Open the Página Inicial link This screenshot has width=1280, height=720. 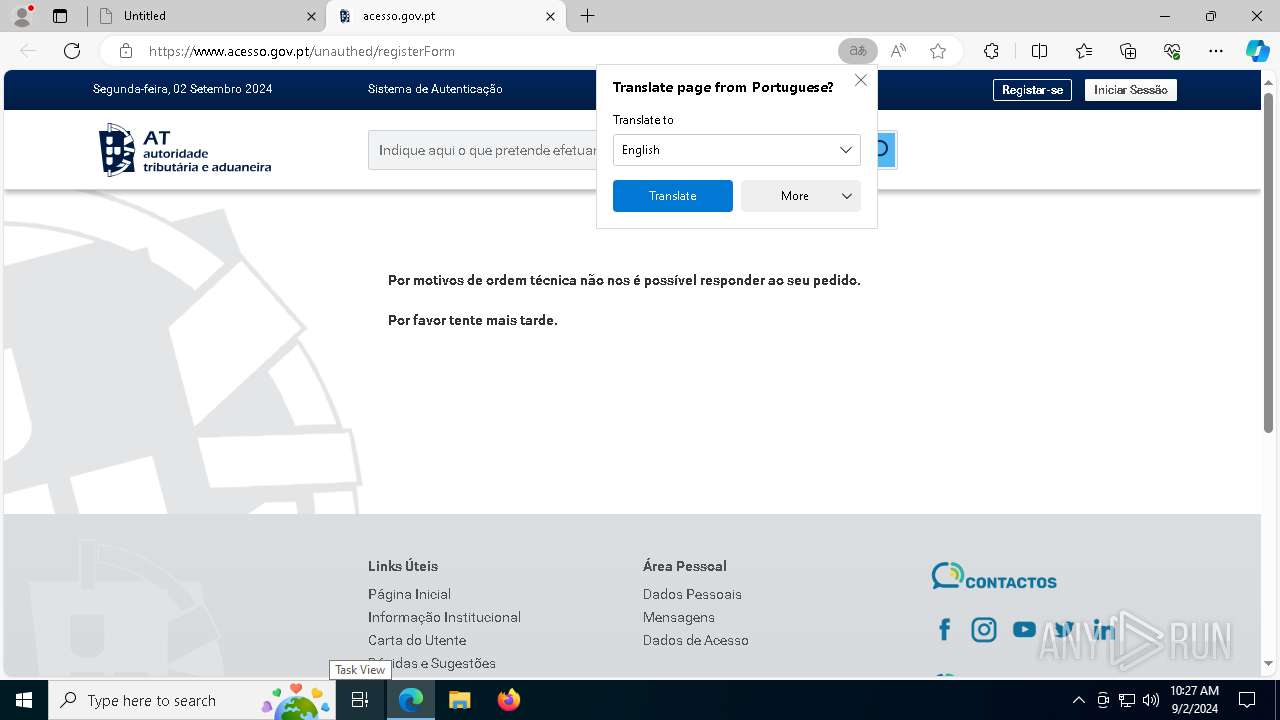tap(409, 594)
